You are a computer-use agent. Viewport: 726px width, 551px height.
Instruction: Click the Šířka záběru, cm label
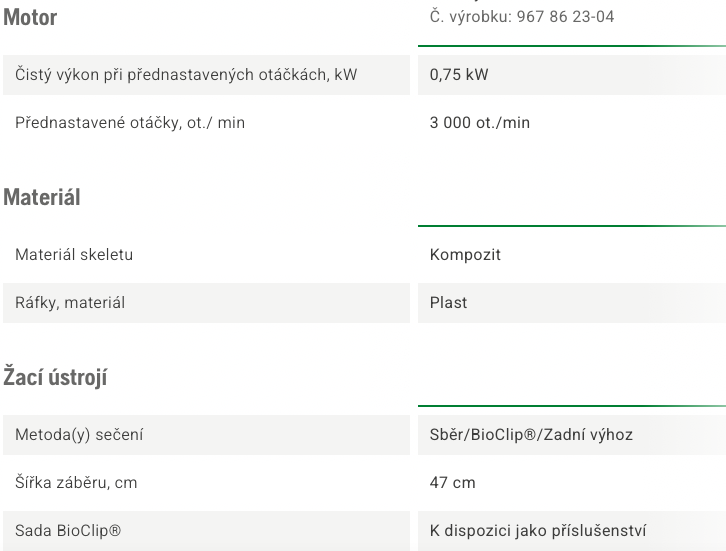tap(76, 482)
